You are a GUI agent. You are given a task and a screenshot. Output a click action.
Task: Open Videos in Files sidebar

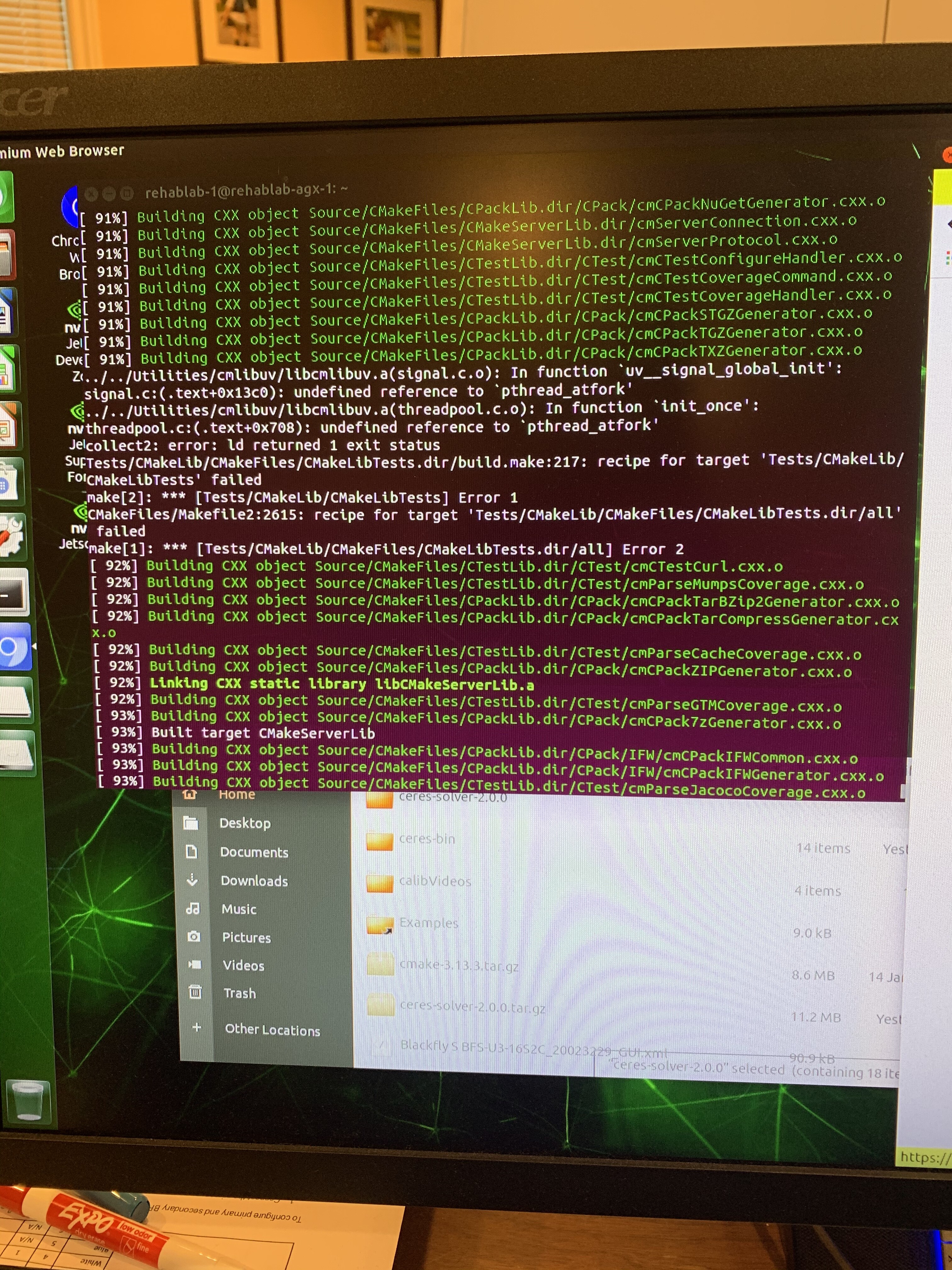pos(243,965)
